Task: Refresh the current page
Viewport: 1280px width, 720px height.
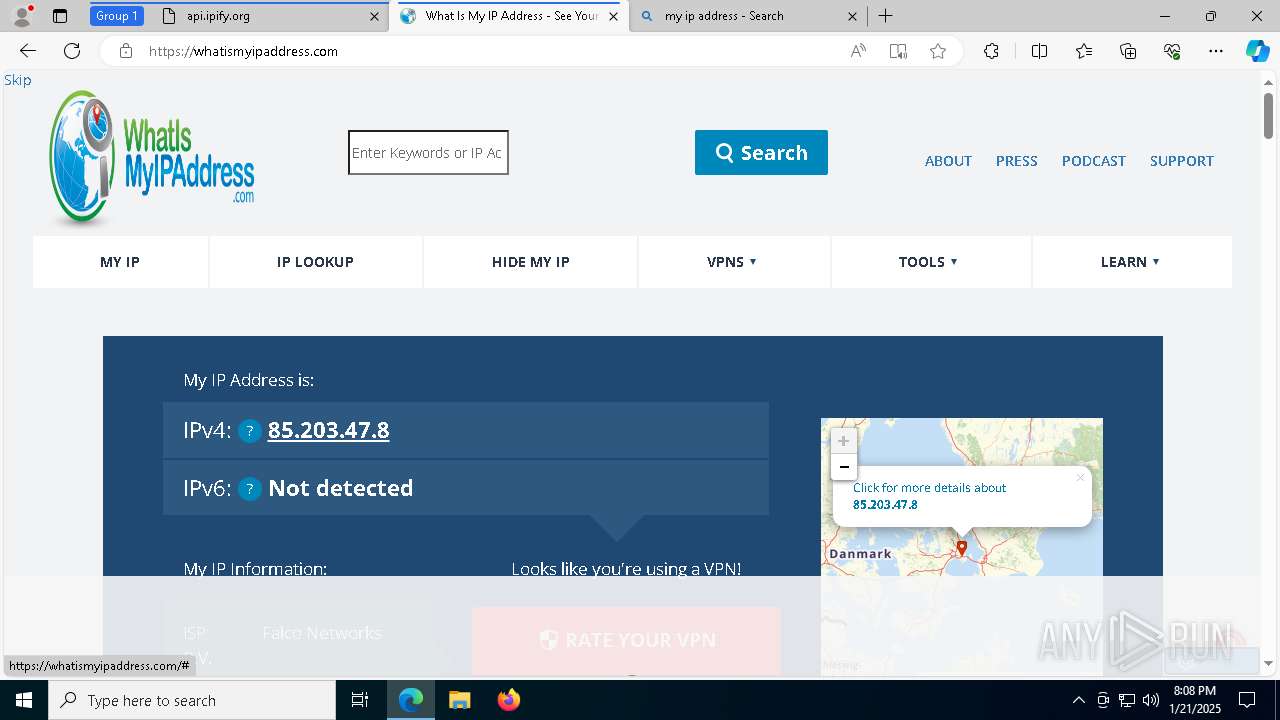Action: coord(72,51)
